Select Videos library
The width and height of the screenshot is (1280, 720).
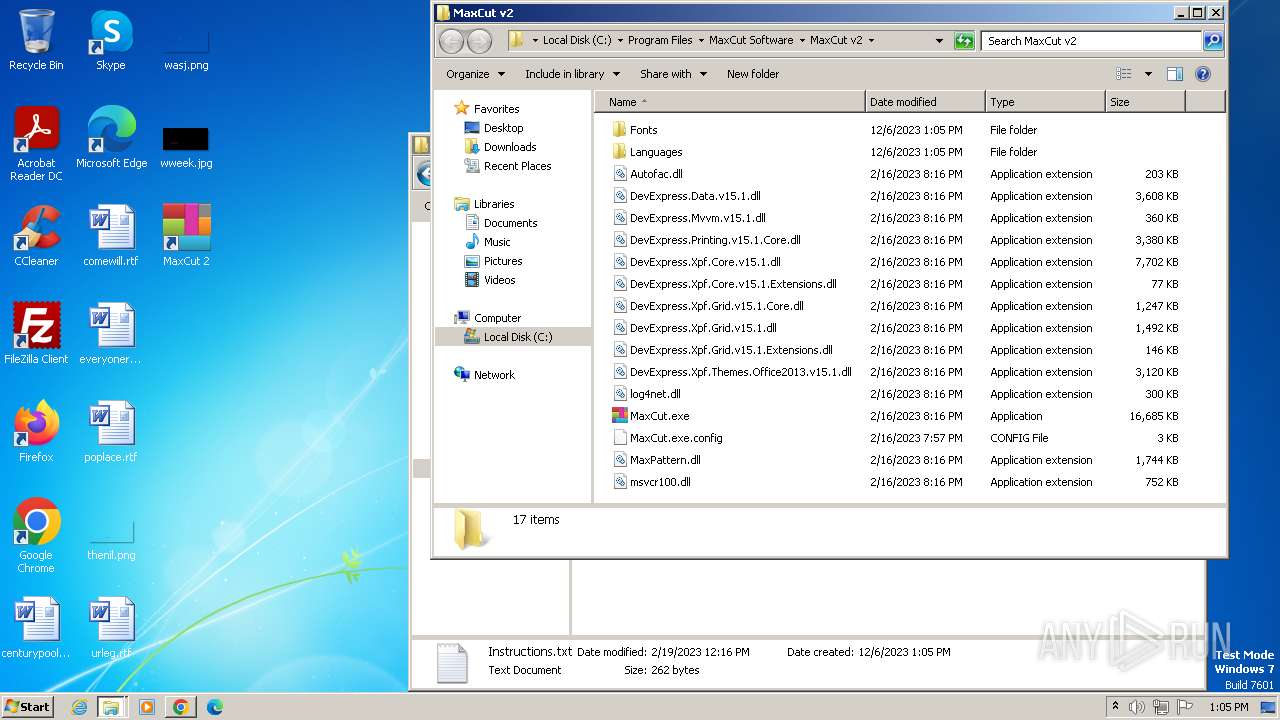[499, 280]
